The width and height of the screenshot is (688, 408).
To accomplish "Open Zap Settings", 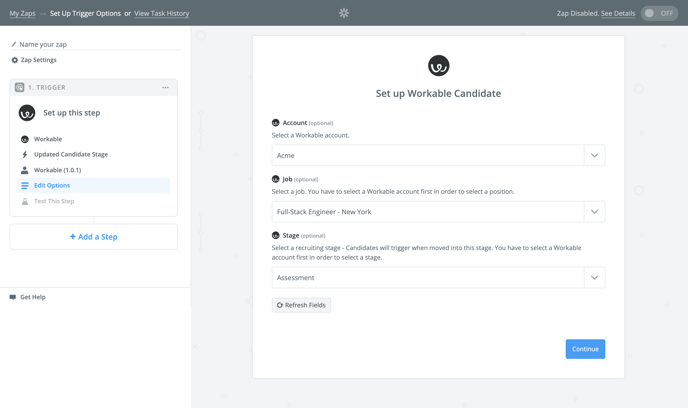I will [39, 60].
